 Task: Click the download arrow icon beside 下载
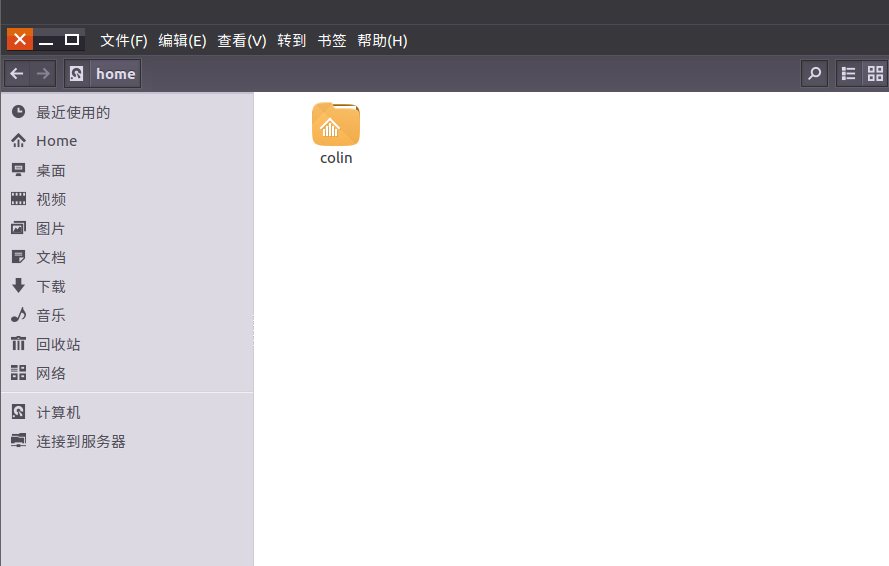[x=18, y=285]
